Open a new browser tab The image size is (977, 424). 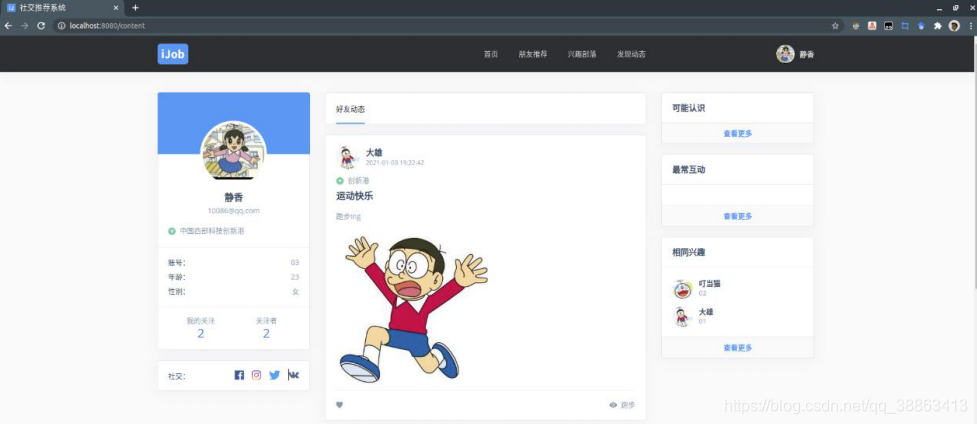tap(135, 7)
